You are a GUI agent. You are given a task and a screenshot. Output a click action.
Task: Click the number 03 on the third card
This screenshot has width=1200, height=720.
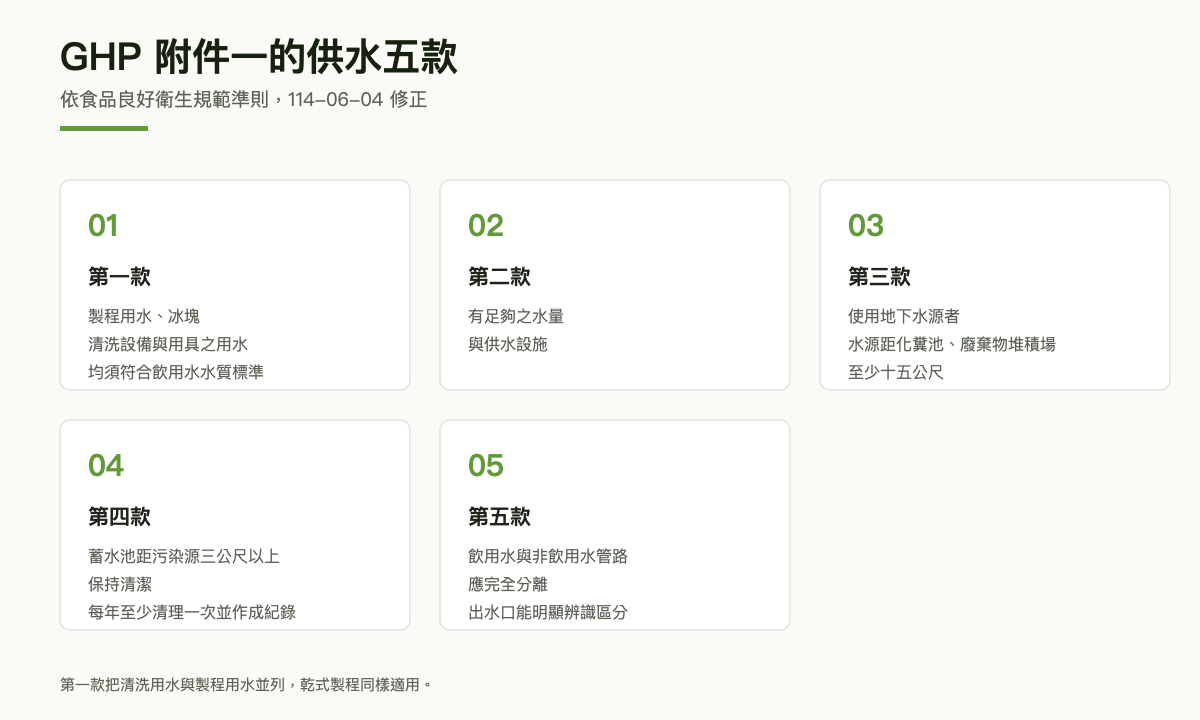tap(866, 226)
